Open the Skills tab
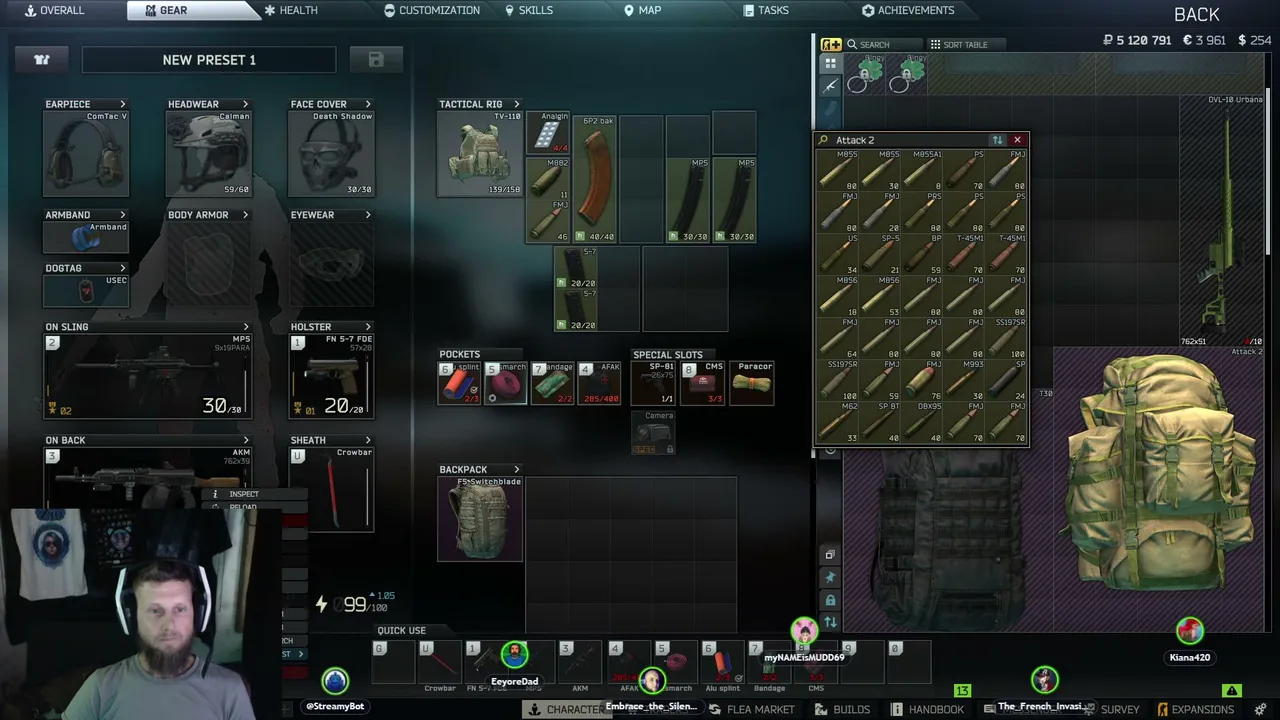Image resolution: width=1280 pixels, height=720 pixels. 529,10
